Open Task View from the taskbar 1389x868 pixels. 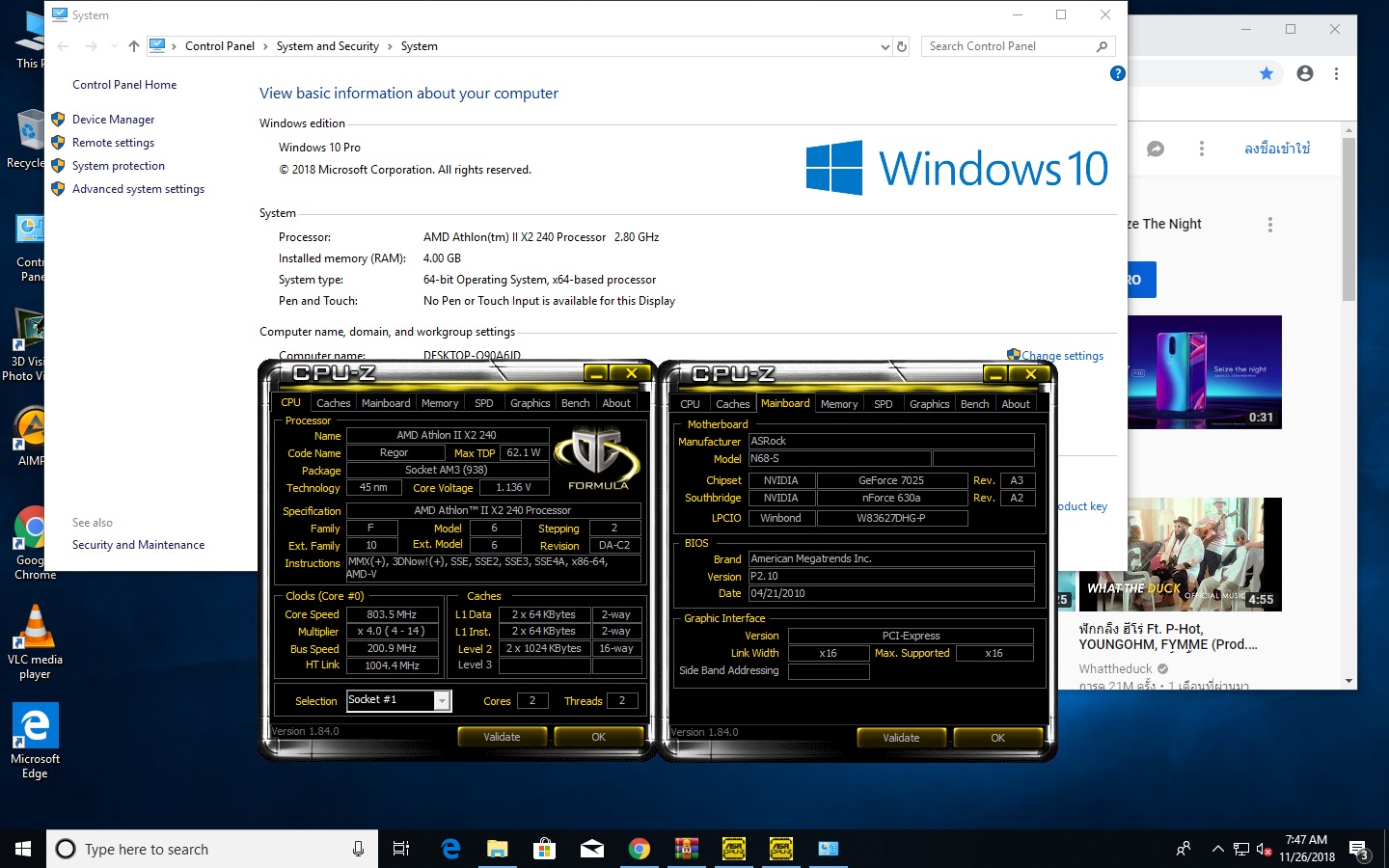pos(401,849)
